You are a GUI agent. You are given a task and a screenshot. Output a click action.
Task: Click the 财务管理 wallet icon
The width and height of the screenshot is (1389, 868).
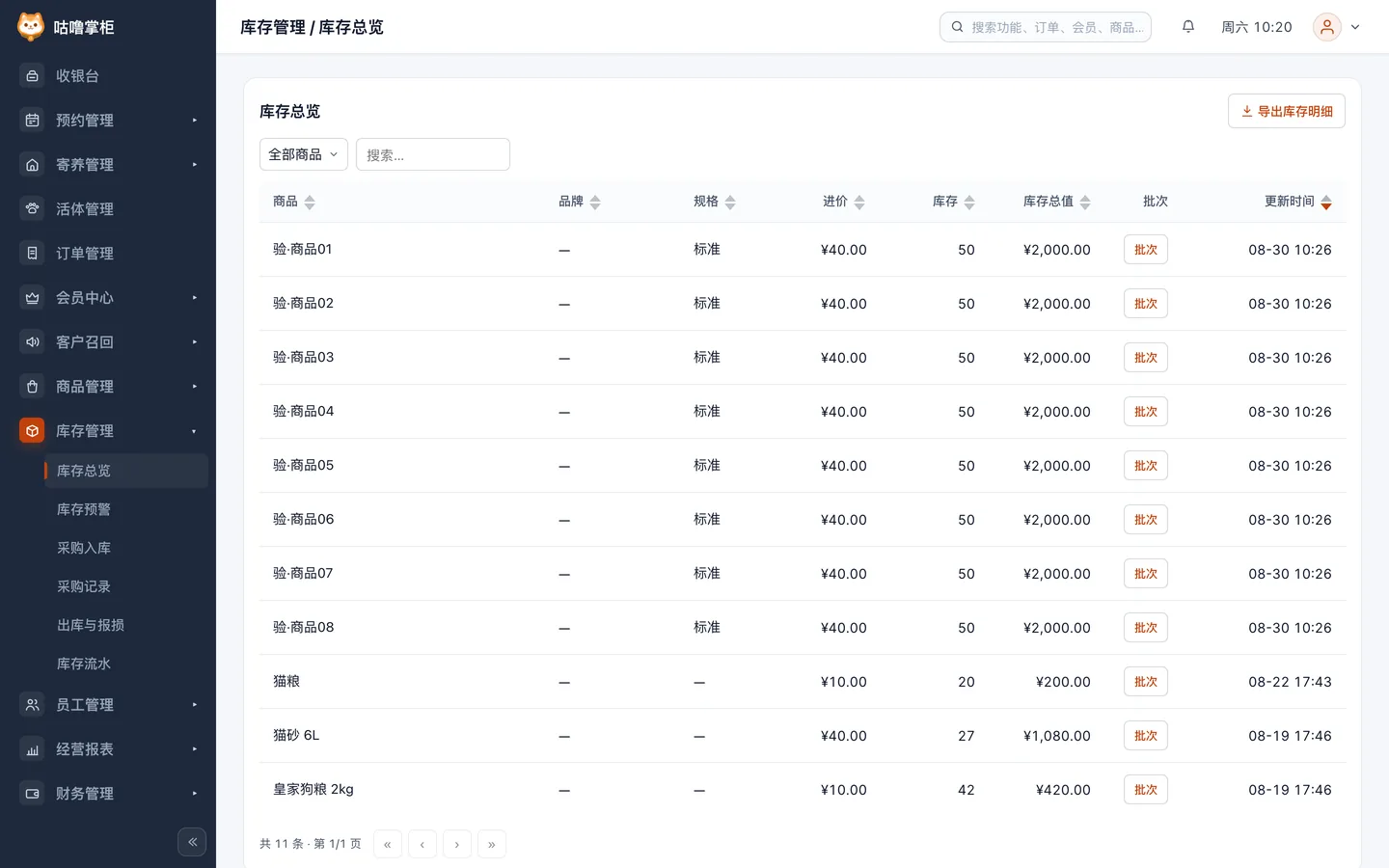(32, 794)
